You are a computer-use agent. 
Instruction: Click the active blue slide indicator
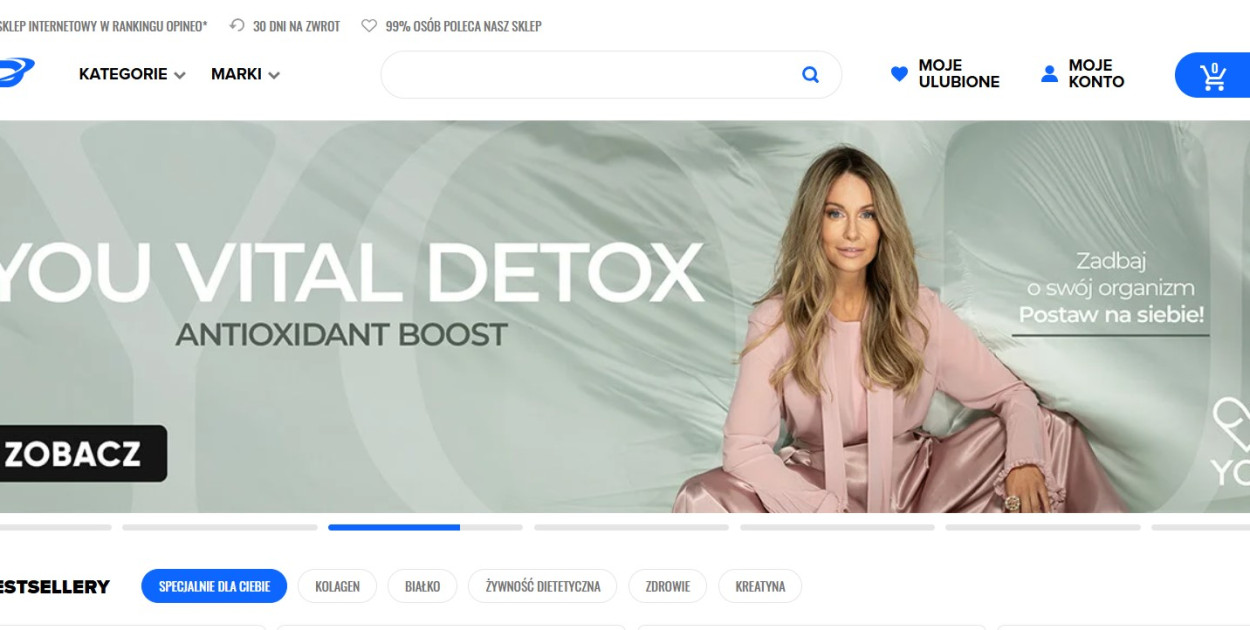pyautogui.click(x=425, y=527)
